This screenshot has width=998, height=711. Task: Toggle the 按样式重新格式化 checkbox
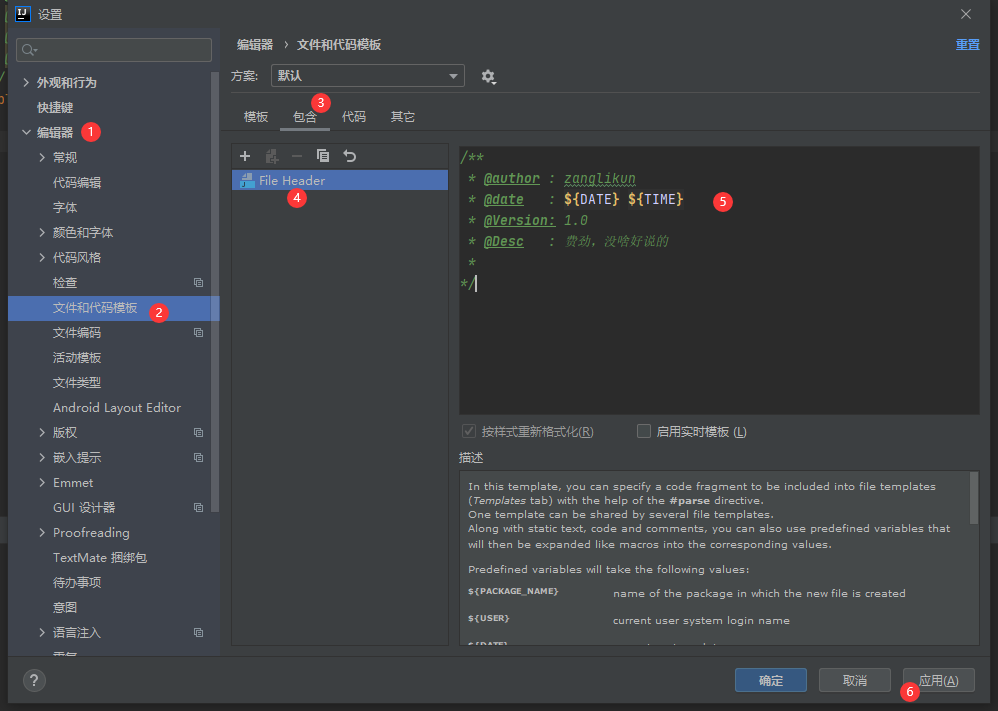469,432
